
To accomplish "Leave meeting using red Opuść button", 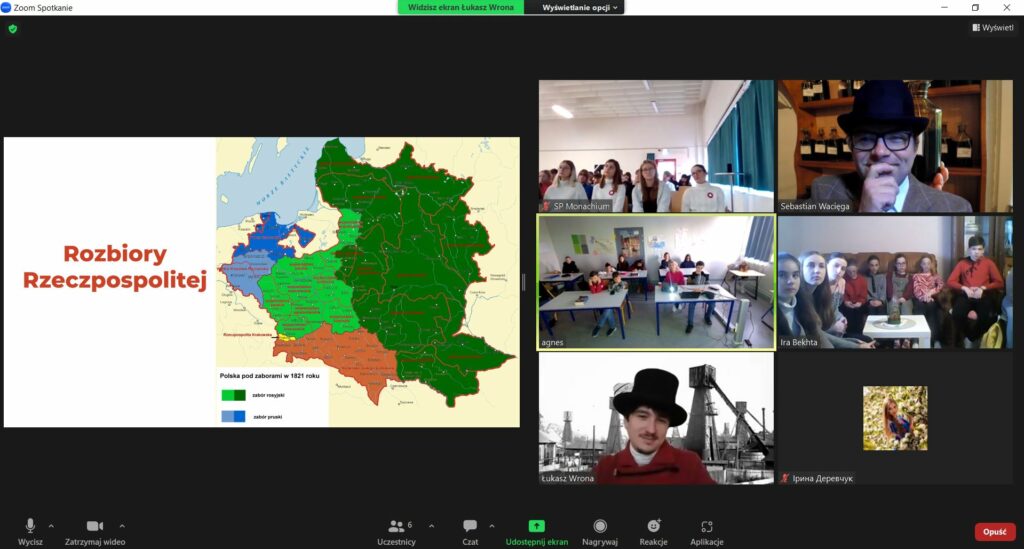I will (x=995, y=531).
